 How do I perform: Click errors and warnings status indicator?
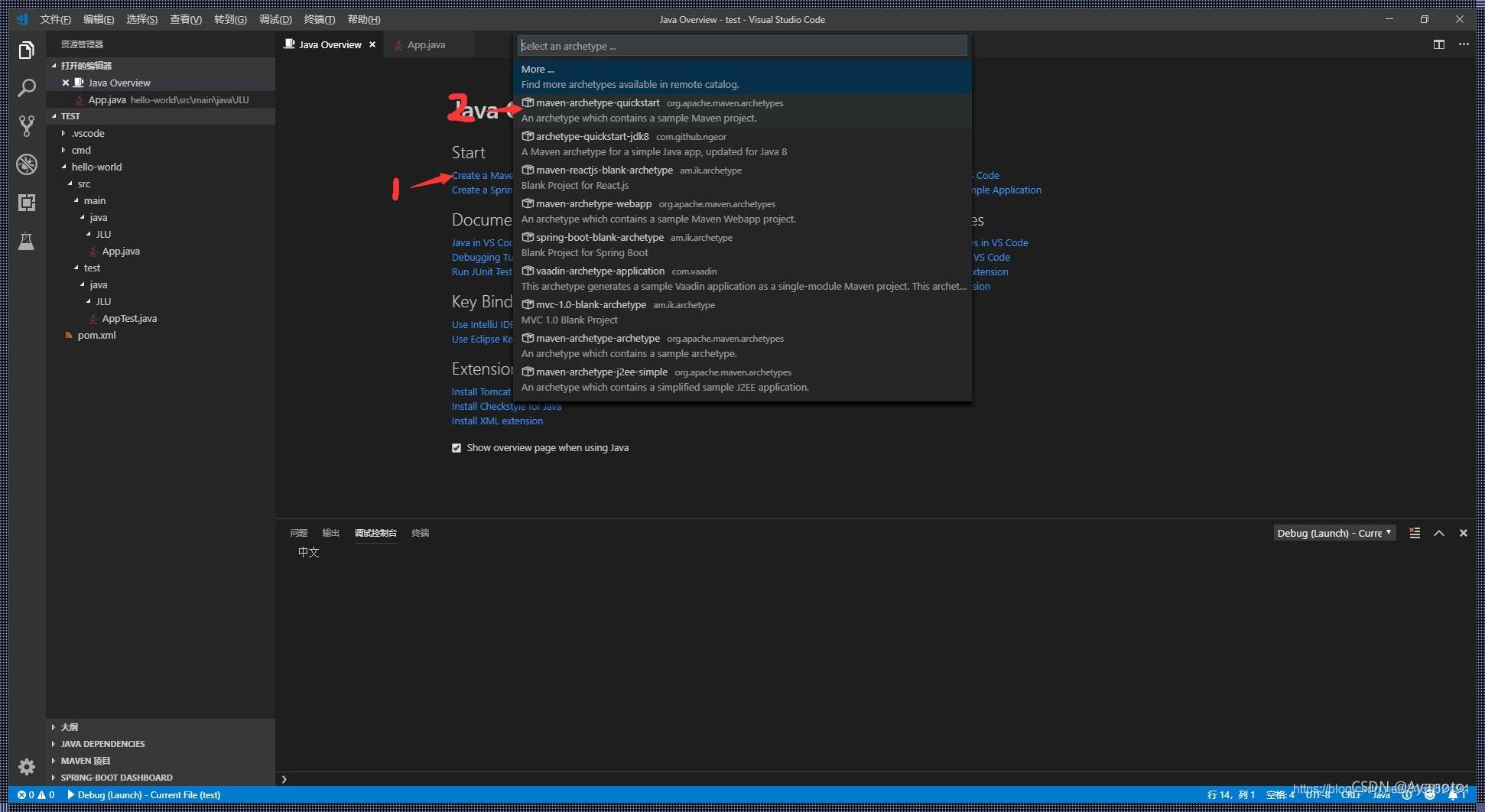(36, 795)
